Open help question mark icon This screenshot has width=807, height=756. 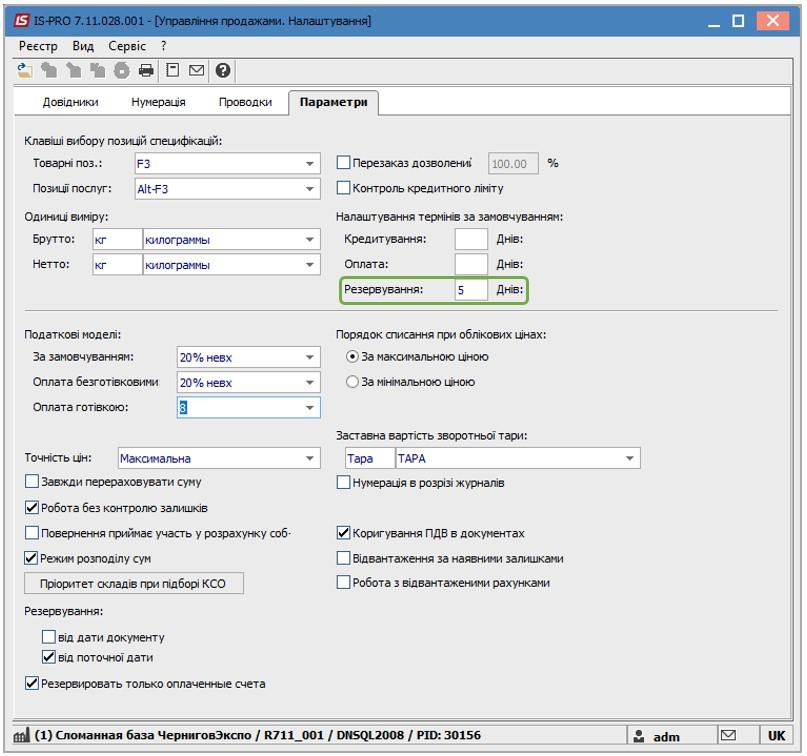[x=223, y=70]
